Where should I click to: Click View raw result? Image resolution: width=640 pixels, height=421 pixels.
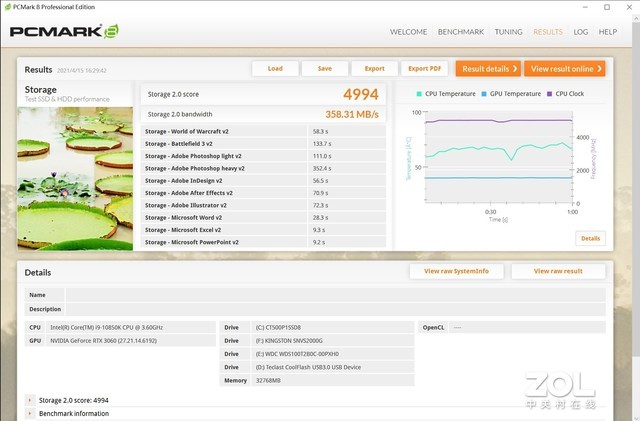point(558,271)
